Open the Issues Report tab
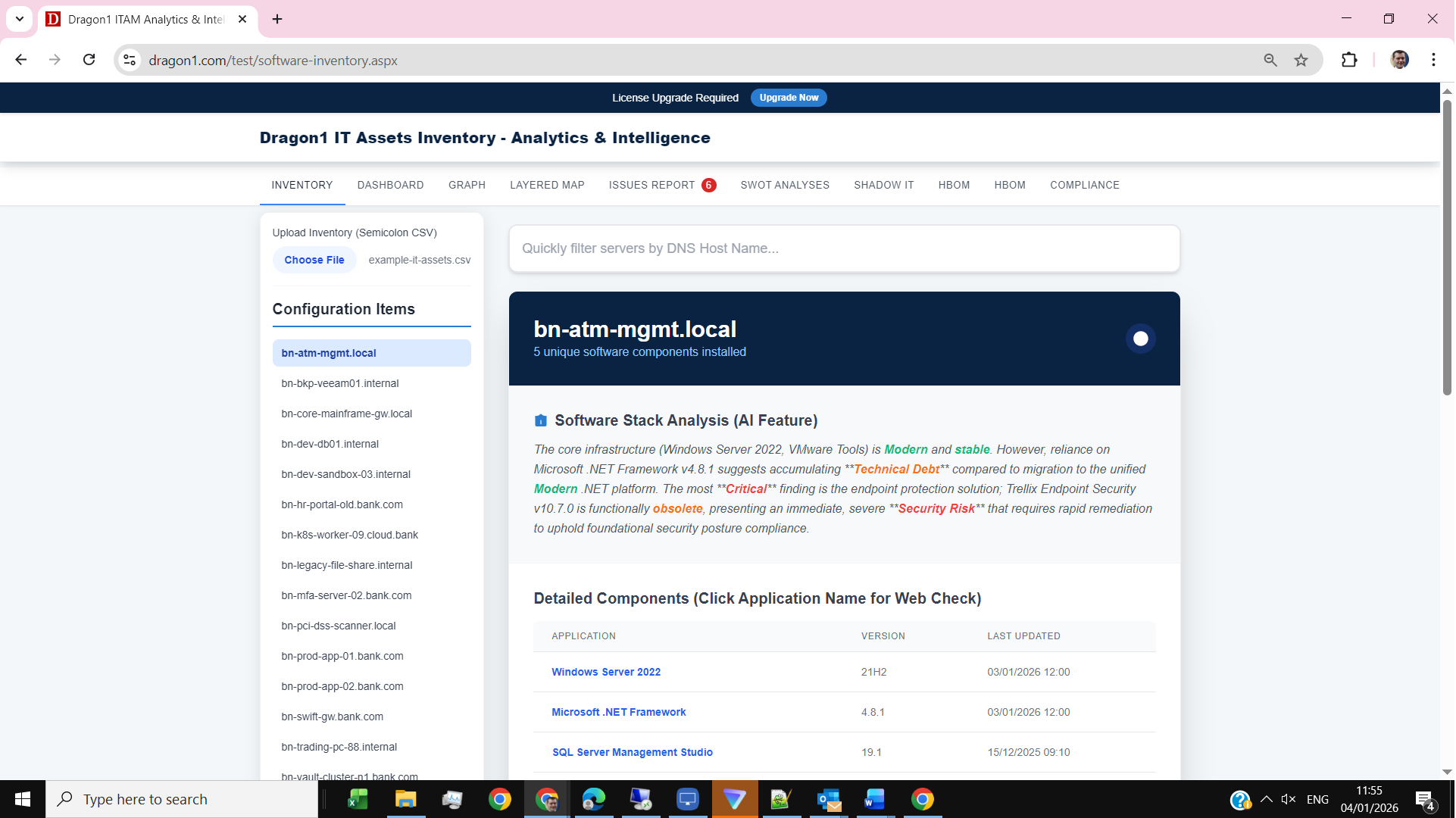1456x818 pixels. tap(651, 185)
